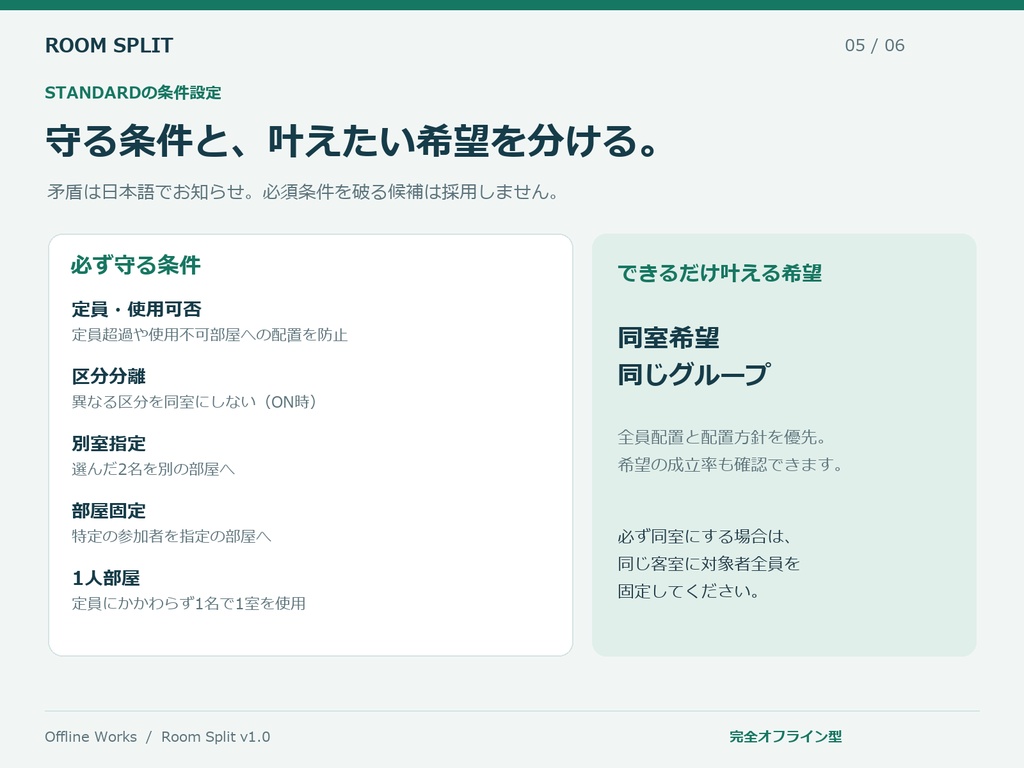Select the 1人部屋 item heading

(x=105, y=578)
